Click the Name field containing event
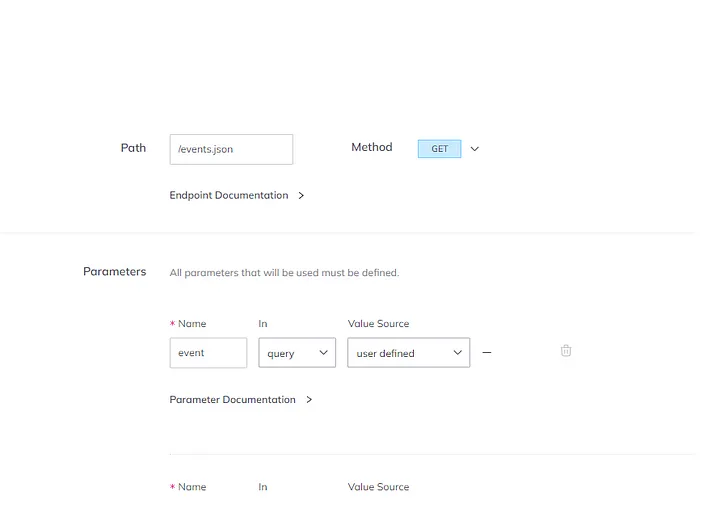This screenshot has width=720, height=516. pos(208,353)
